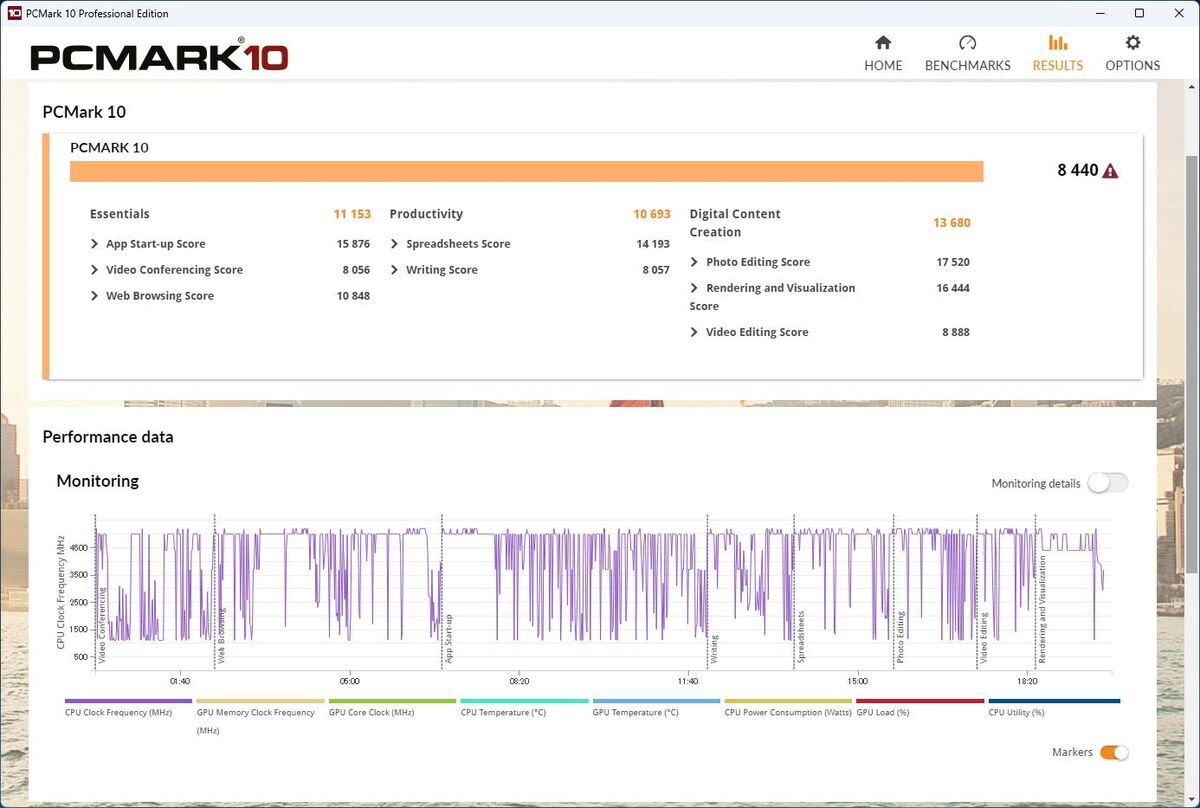Click the 08:20 time axis label

tap(519, 681)
